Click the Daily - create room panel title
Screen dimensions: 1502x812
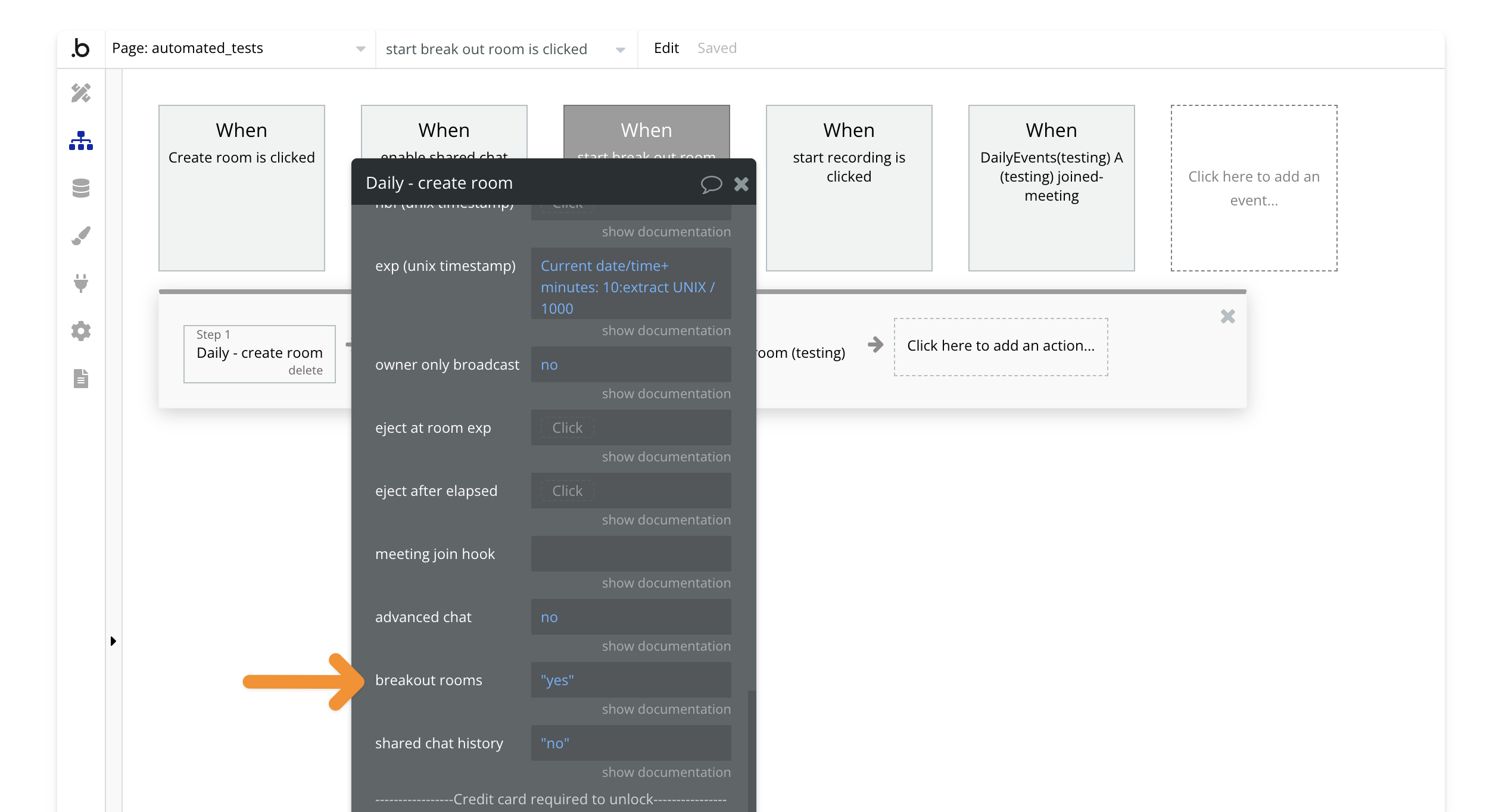[439, 183]
